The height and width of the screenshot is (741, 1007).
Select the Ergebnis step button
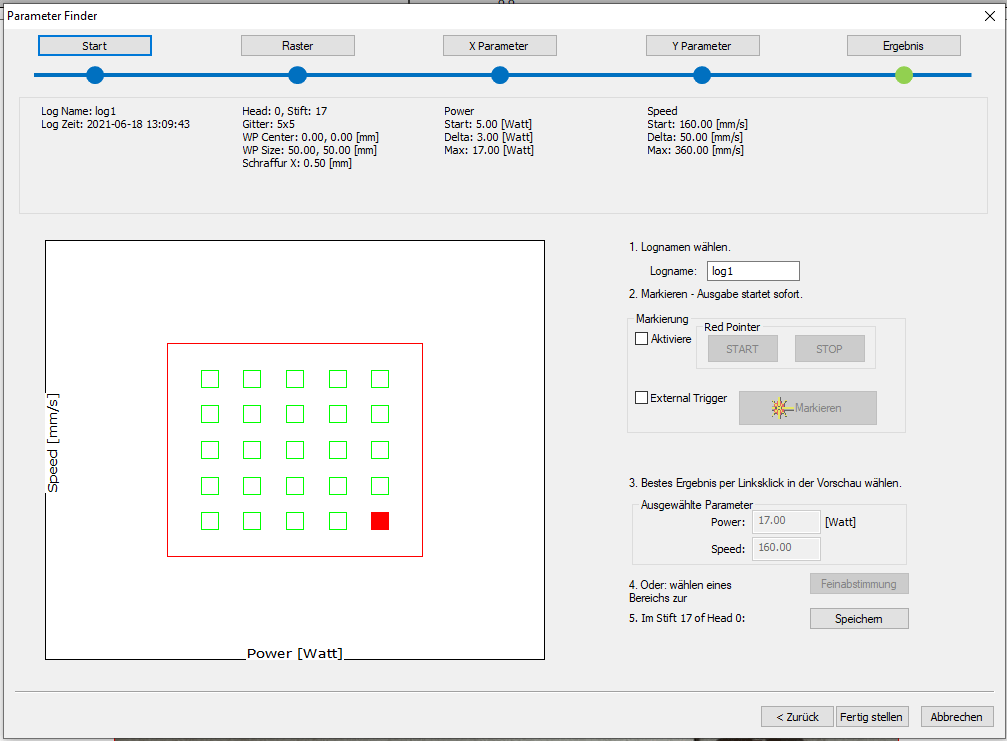click(x=904, y=46)
